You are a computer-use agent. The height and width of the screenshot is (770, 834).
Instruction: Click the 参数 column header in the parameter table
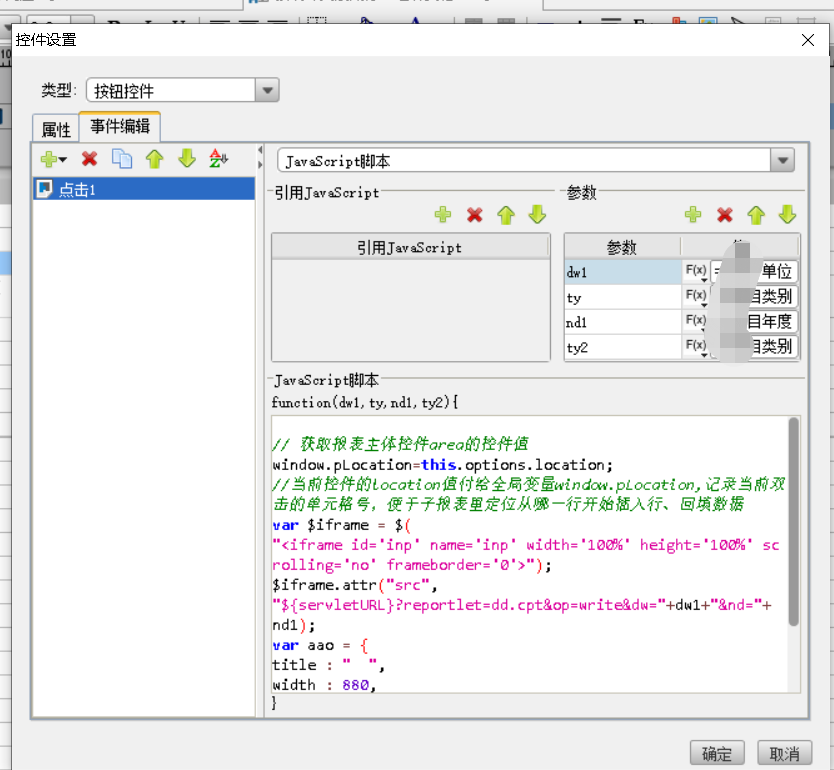click(x=622, y=247)
